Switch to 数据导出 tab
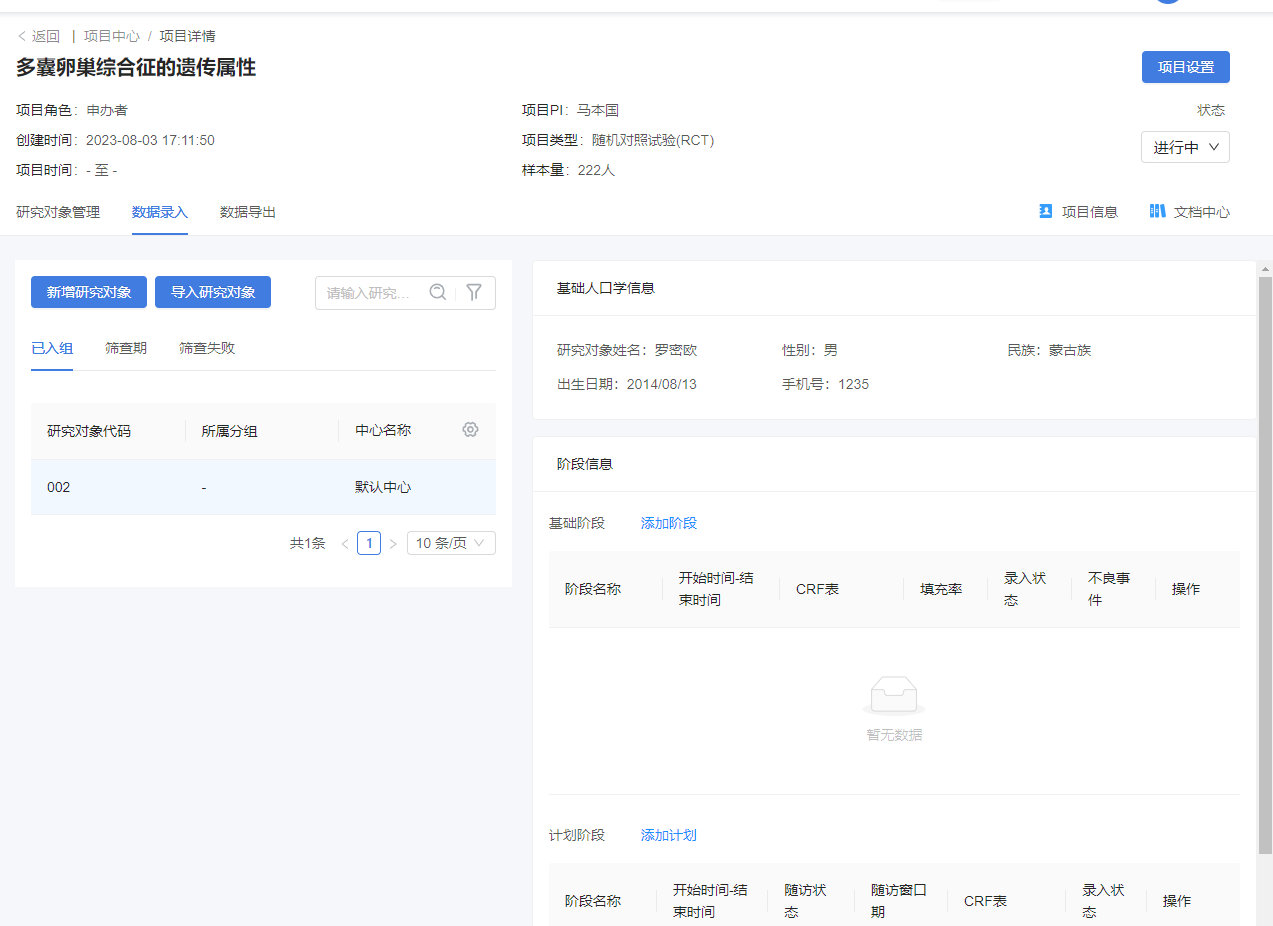This screenshot has width=1273, height=926. 248,212
